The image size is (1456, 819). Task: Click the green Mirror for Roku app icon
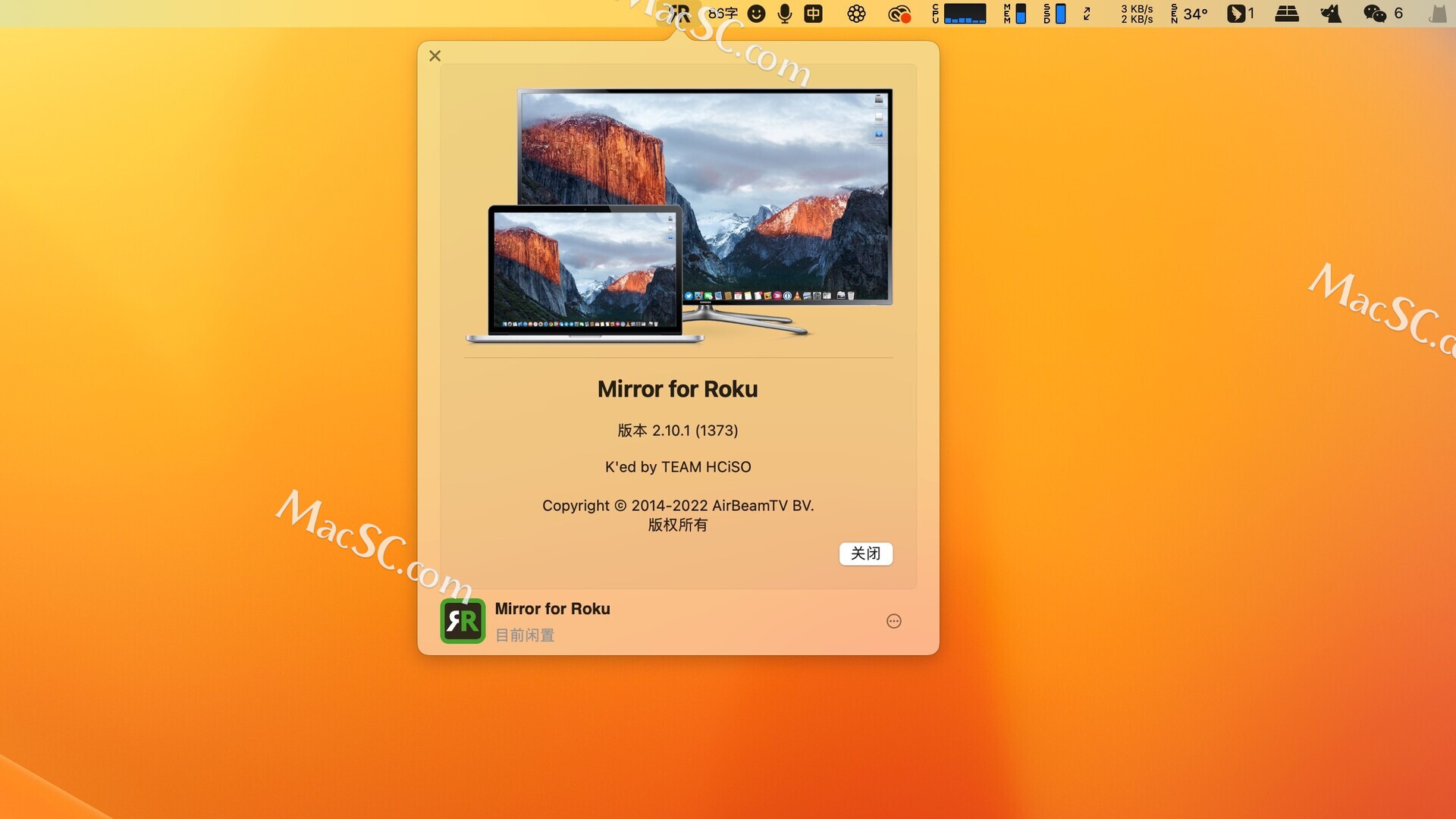(463, 621)
